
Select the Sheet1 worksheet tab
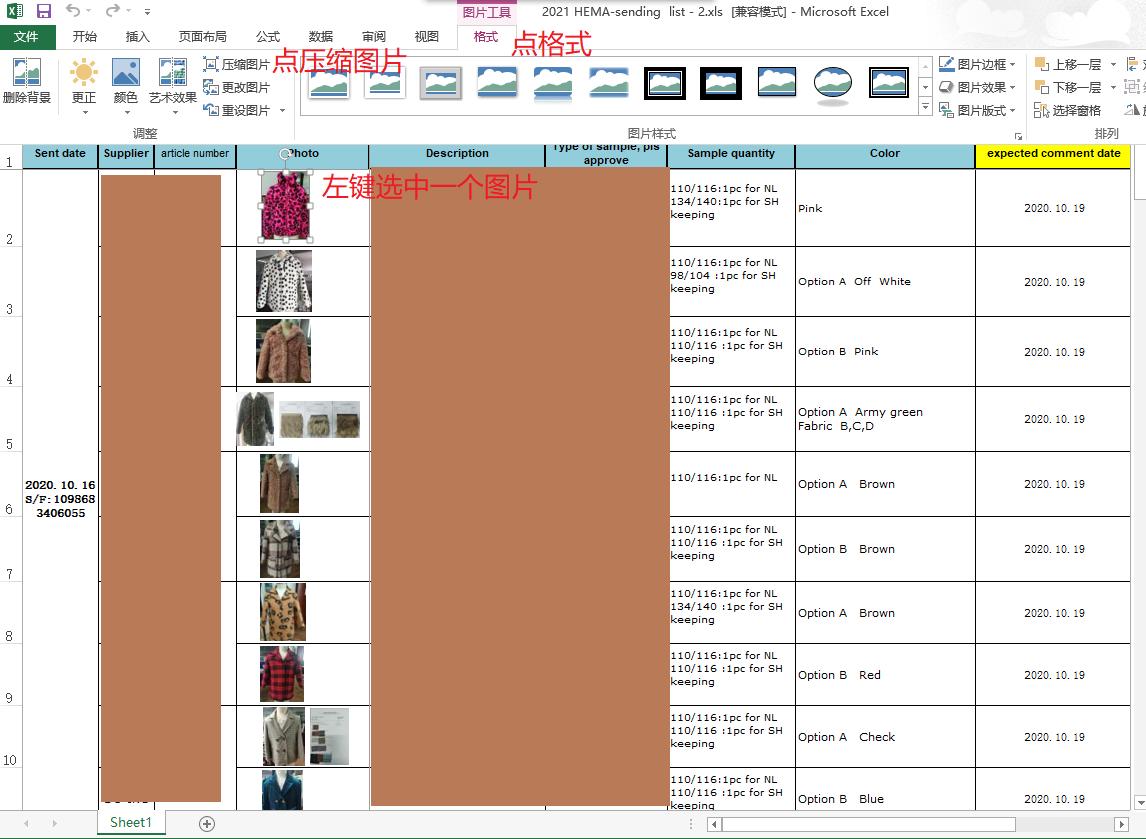[x=131, y=823]
